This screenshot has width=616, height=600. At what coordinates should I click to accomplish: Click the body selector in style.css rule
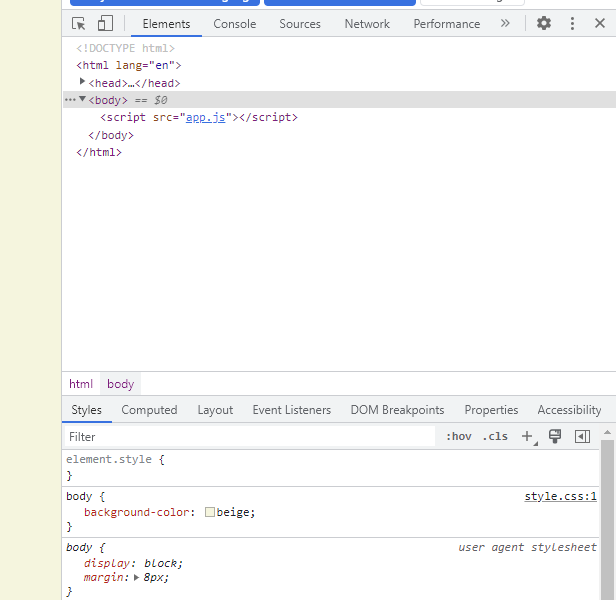[x=79, y=497]
